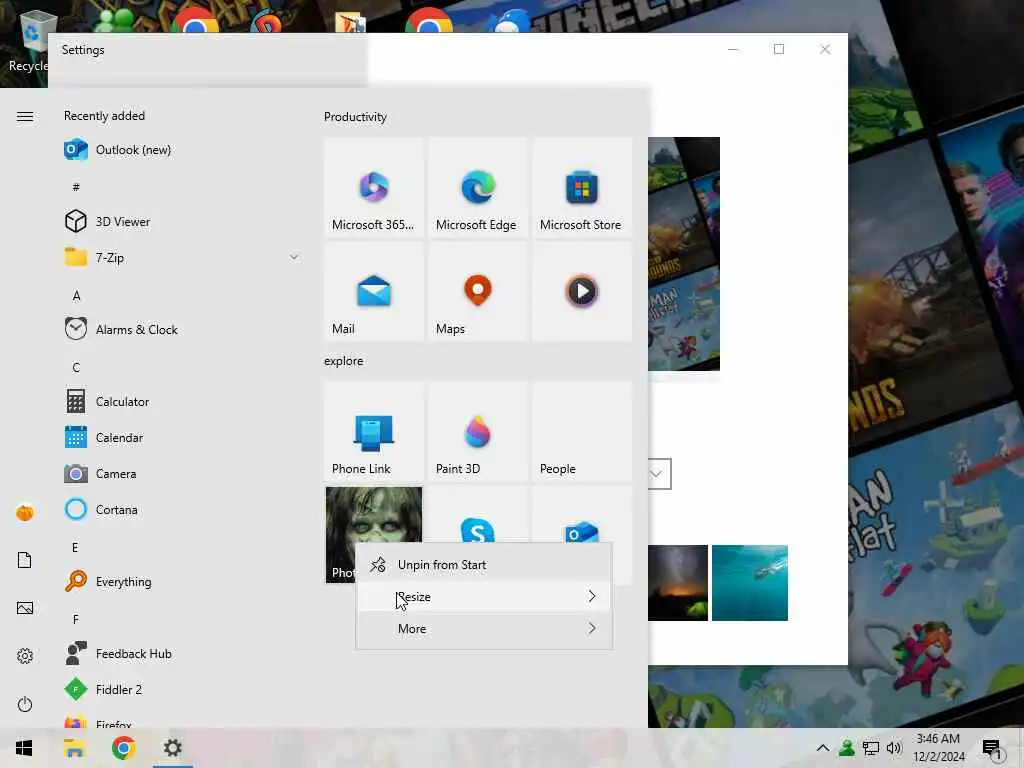The image size is (1024, 768).
Task: Open Everything search app
Action: point(182,581)
